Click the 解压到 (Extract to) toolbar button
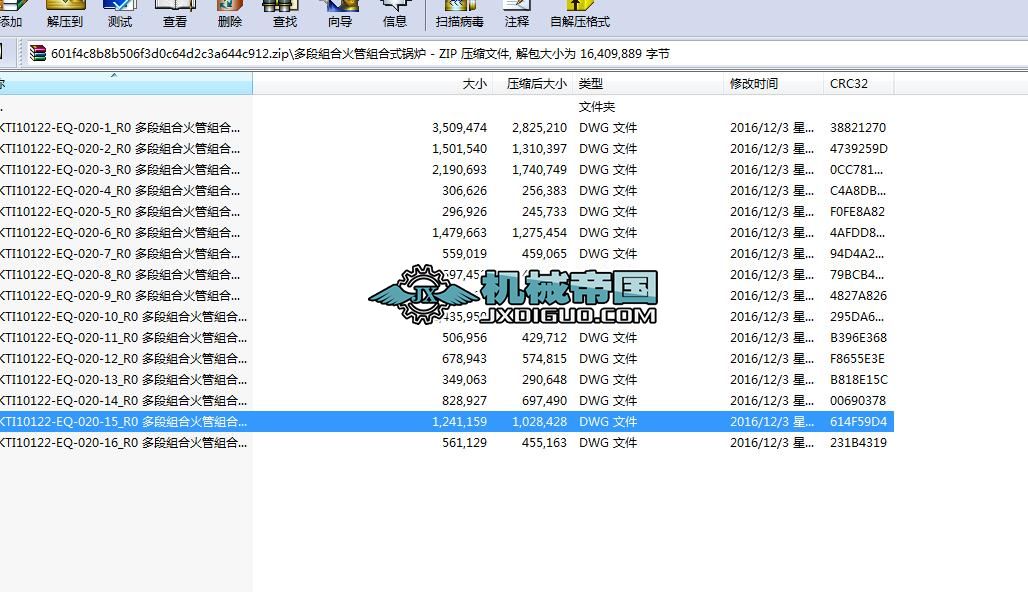The width and height of the screenshot is (1028, 592). 65,14
